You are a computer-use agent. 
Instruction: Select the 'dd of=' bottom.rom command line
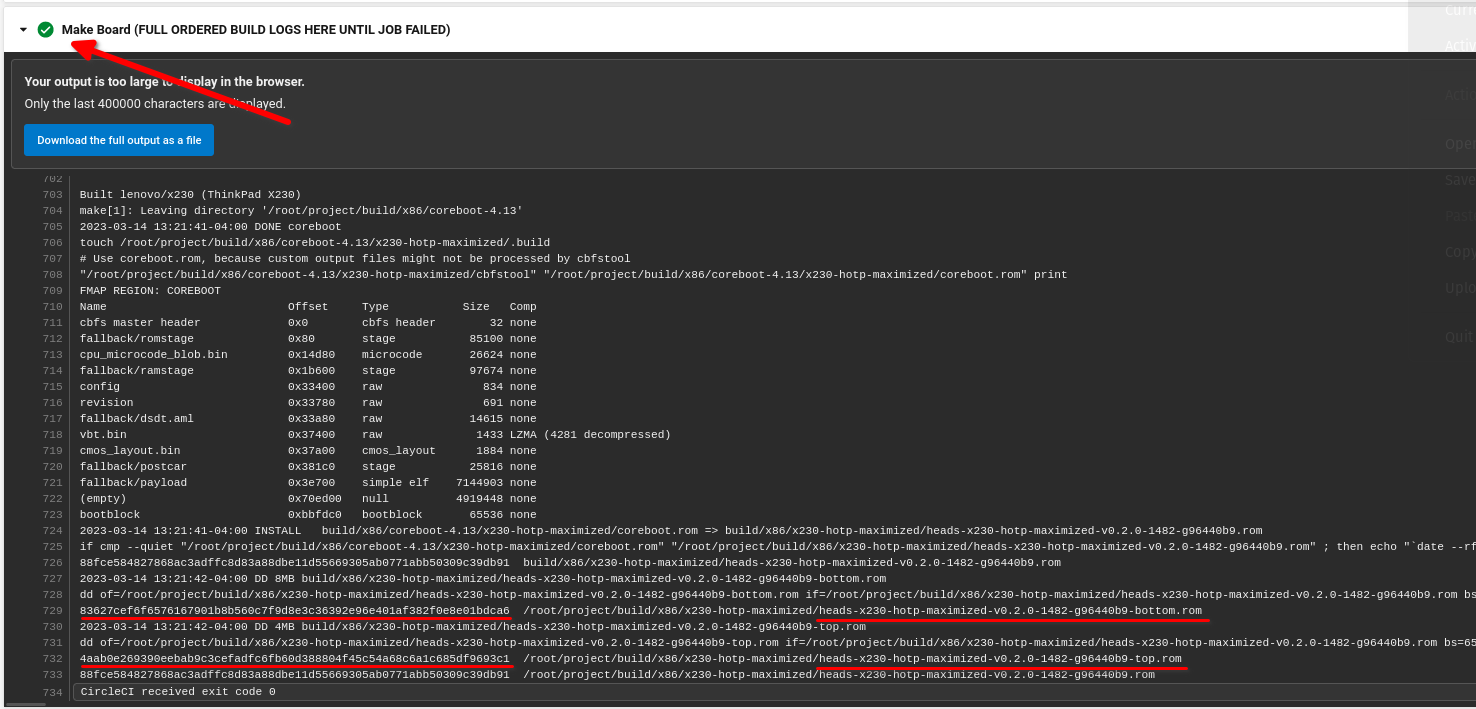[778, 595]
